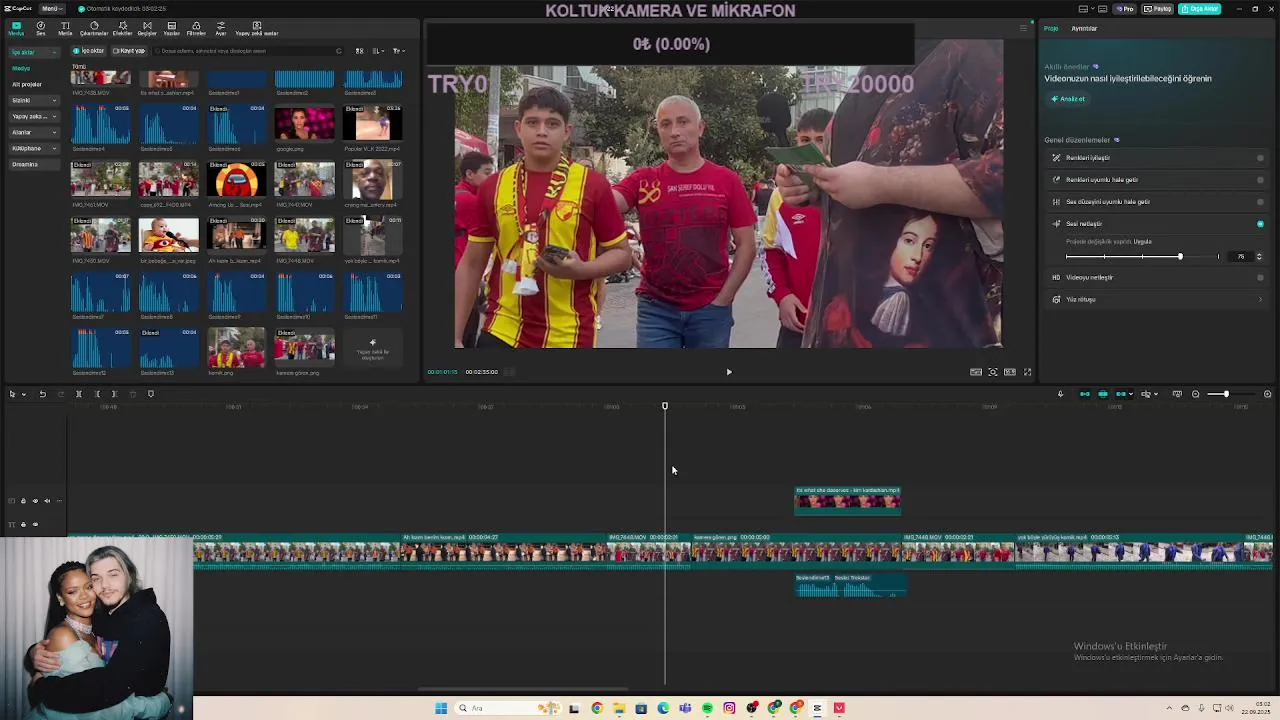Open the preview aspect ratio icon
The height and width of the screenshot is (720, 1280).
[1010, 372]
